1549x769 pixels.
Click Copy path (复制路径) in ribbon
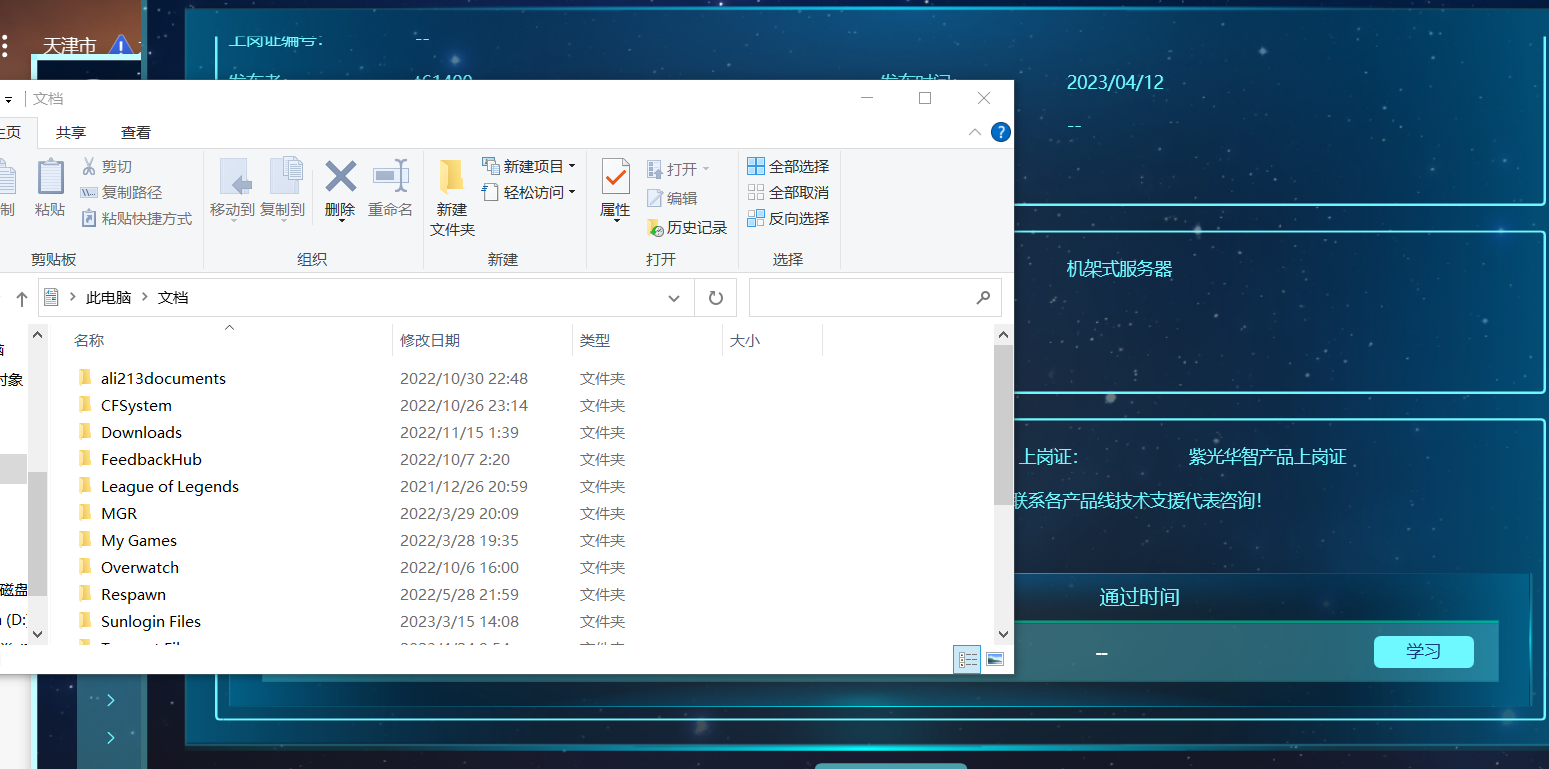point(121,192)
